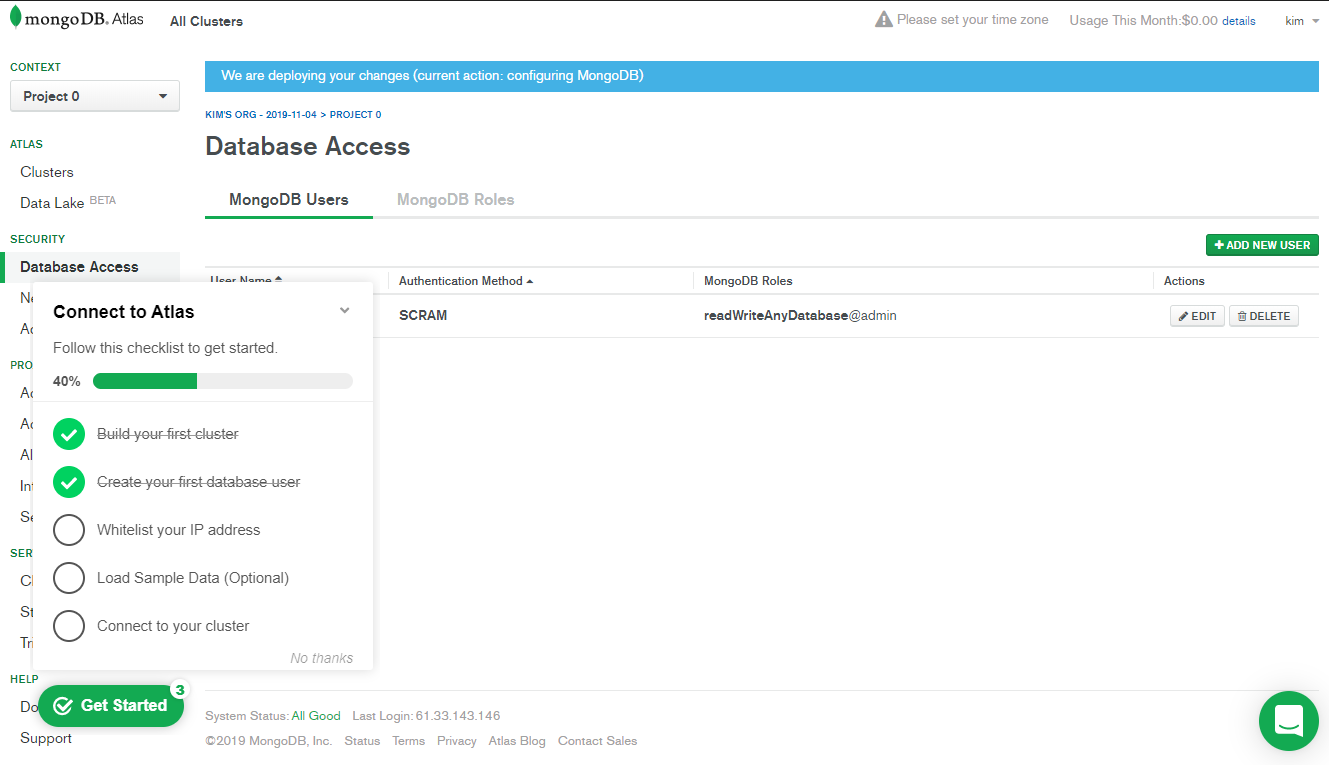Viewport: 1329px width, 765px height.
Task: Click the PROJECT 0 breadcrumb link
Action: tap(355, 115)
